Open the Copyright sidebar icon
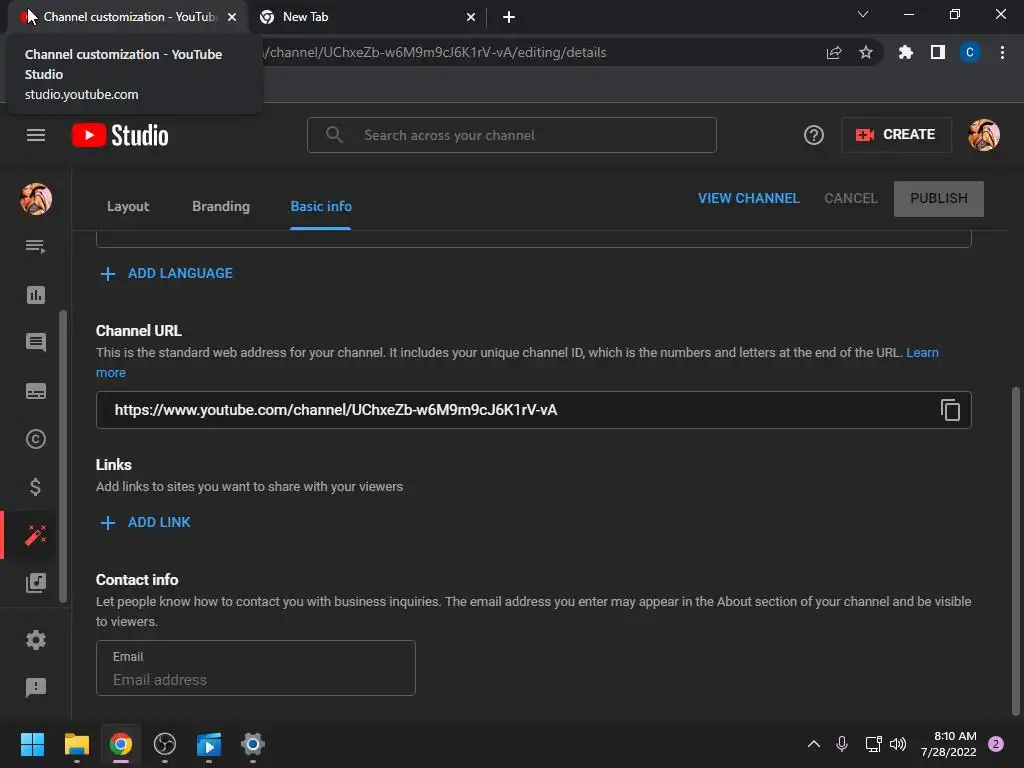 point(36,439)
